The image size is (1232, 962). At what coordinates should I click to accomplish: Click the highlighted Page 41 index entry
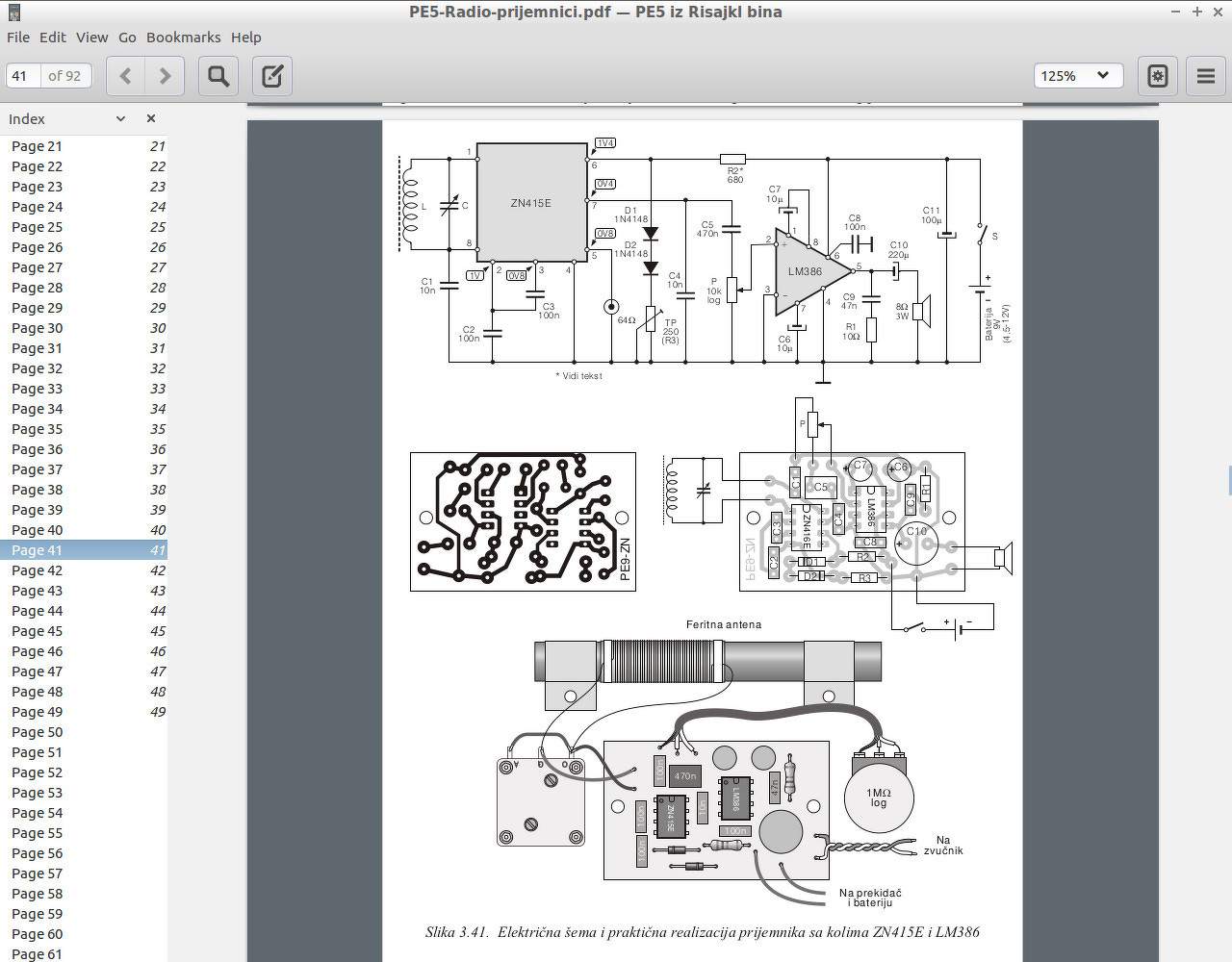pyautogui.click(x=84, y=550)
